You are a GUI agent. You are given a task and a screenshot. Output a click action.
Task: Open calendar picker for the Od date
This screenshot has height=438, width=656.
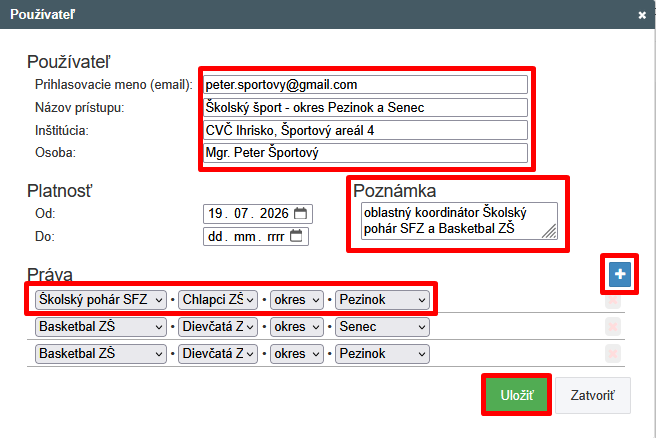click(x=300, y=213)
